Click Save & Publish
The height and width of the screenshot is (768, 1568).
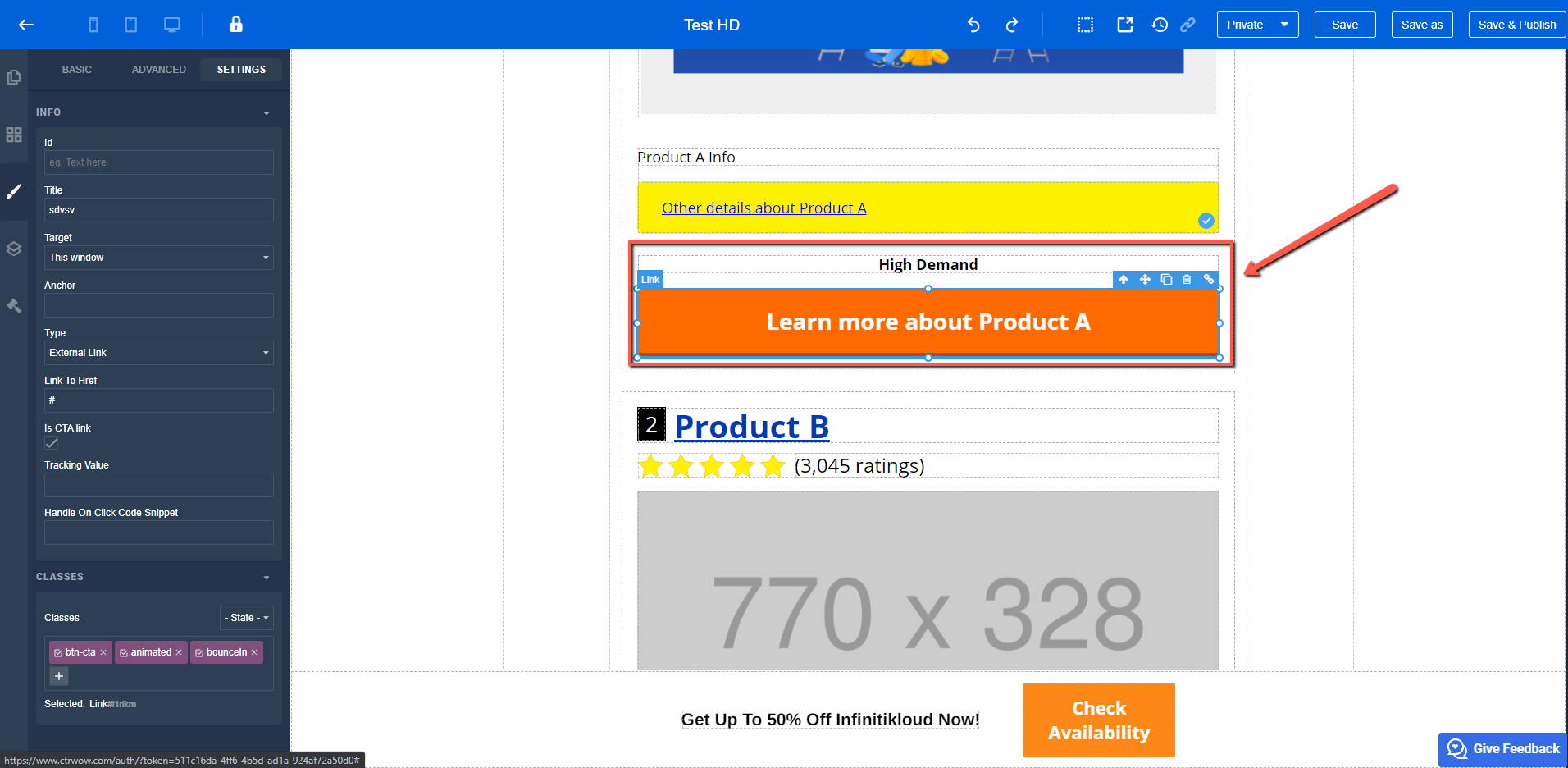tap(1517, 25)
